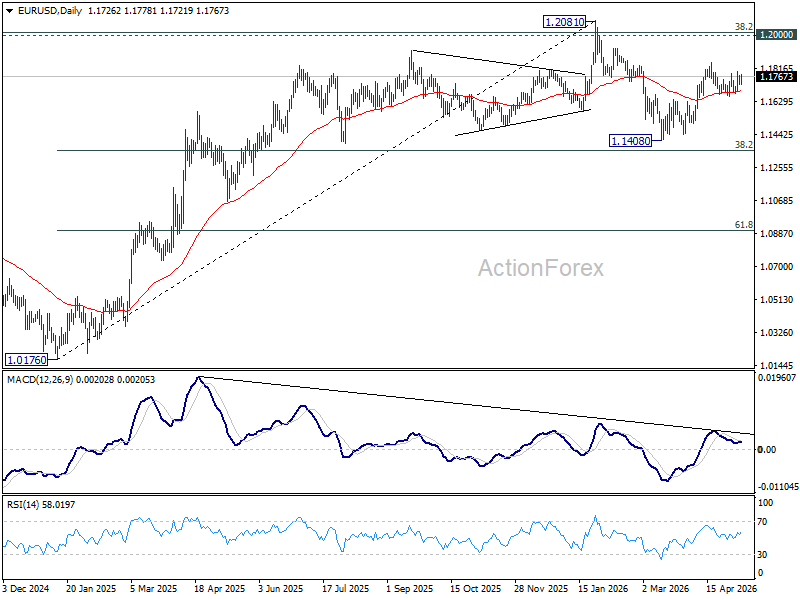Select the upper 38.2 Fibonacci label near 1.20000
The image size is (800, 600).
743,27
